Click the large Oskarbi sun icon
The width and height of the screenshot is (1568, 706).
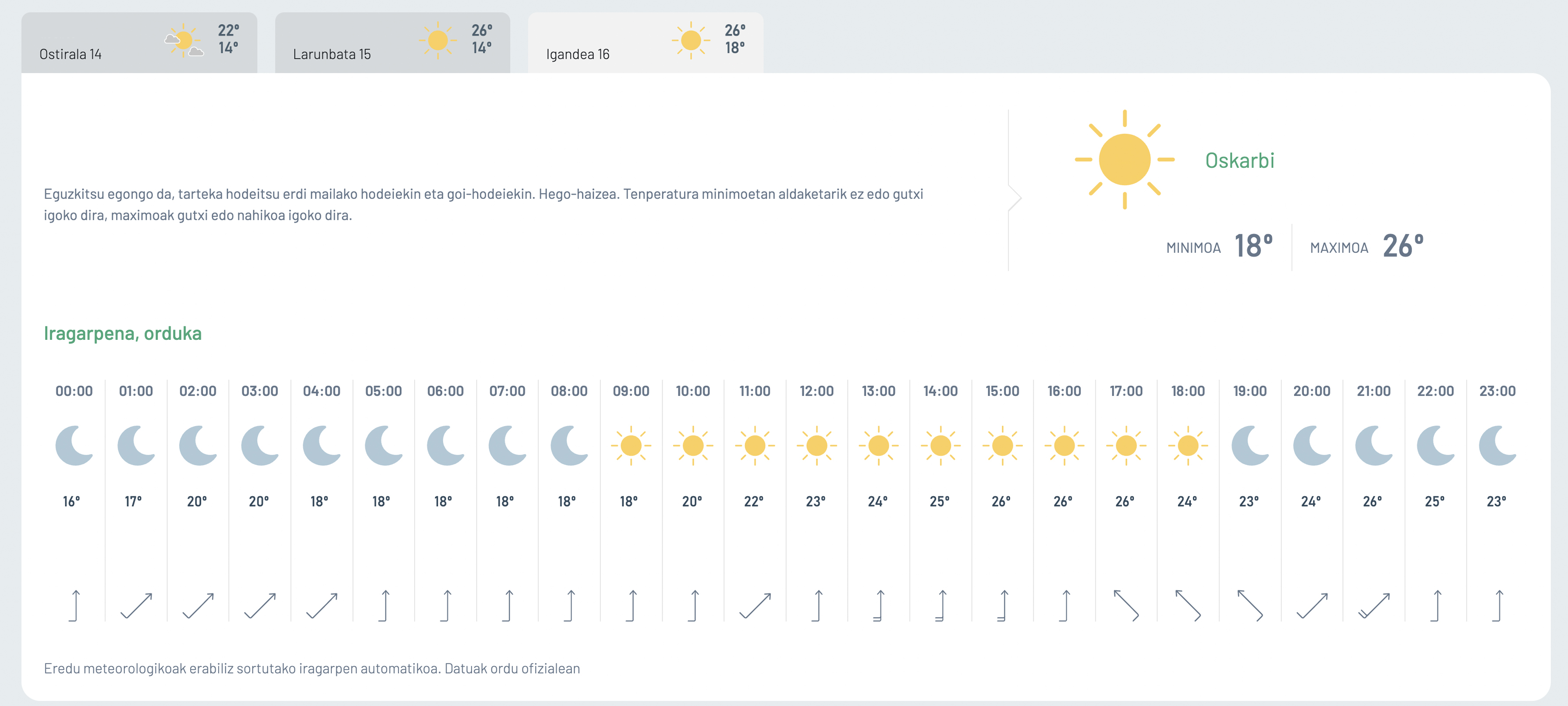point(1124,159)
